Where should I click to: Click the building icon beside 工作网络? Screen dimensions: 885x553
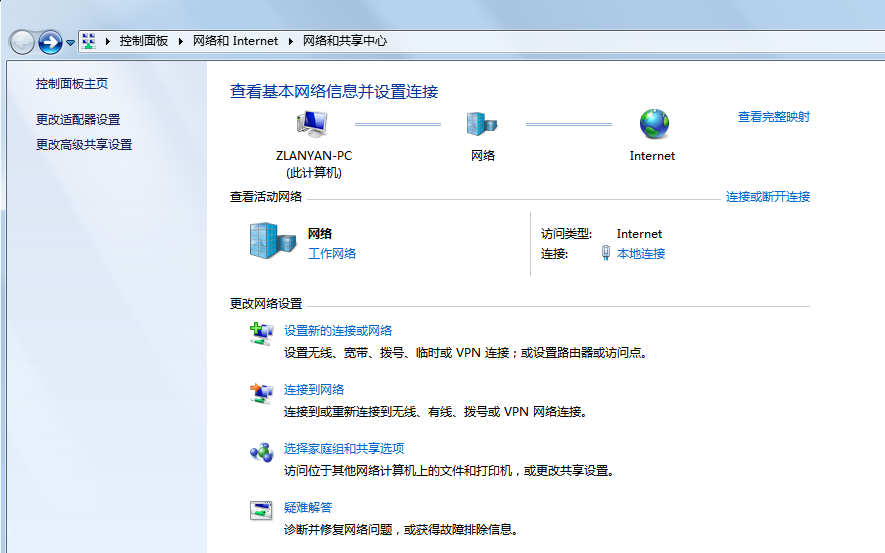[272, 242]
